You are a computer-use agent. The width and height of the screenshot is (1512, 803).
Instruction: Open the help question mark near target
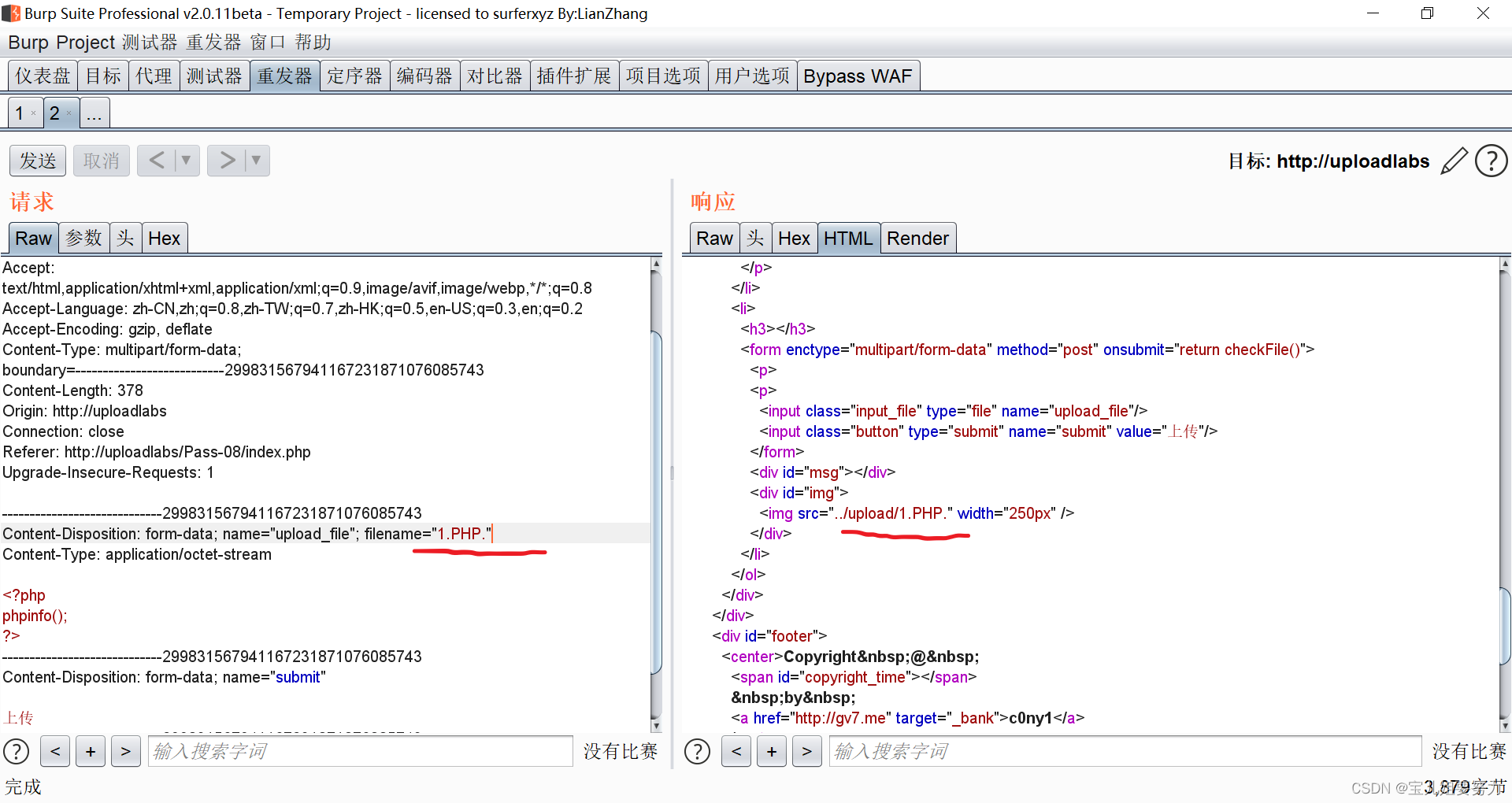click(1491, 161)
